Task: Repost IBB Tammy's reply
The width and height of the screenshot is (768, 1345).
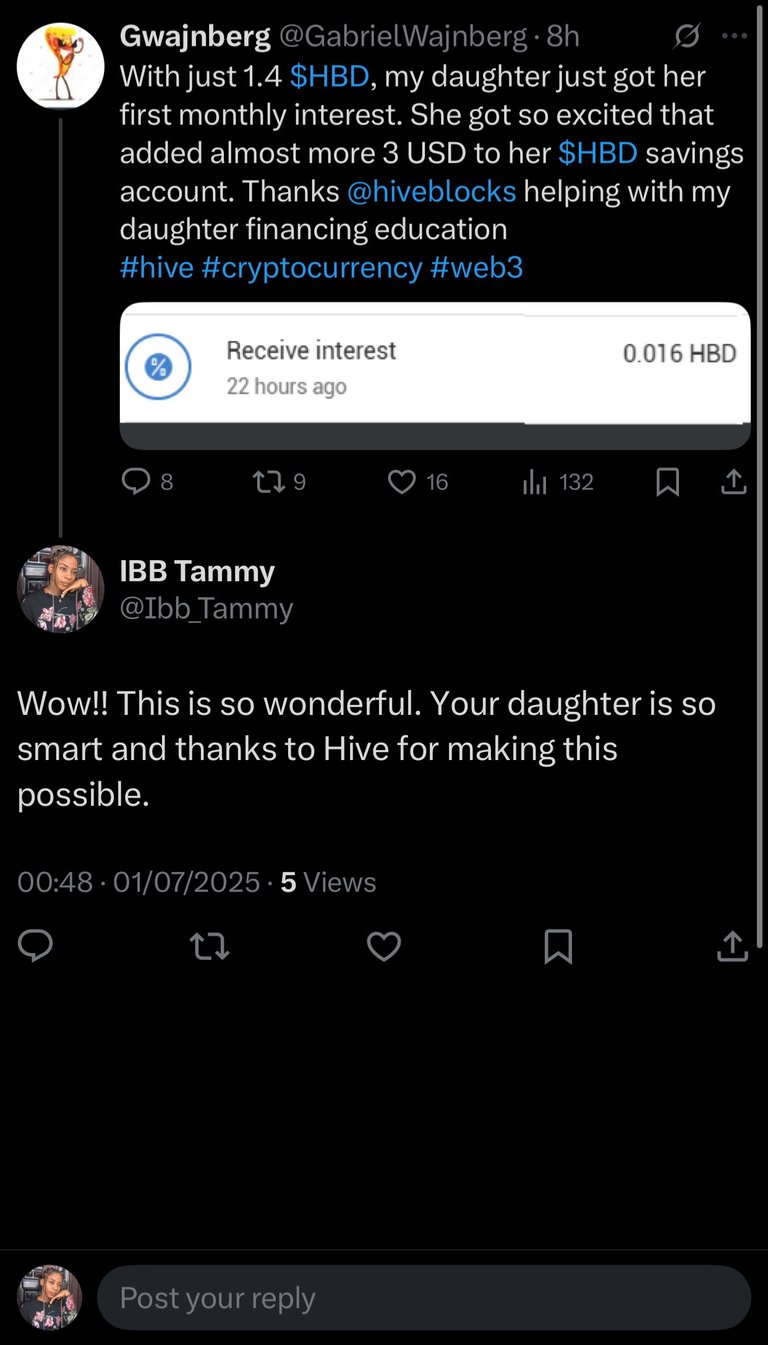Action: 210,945
